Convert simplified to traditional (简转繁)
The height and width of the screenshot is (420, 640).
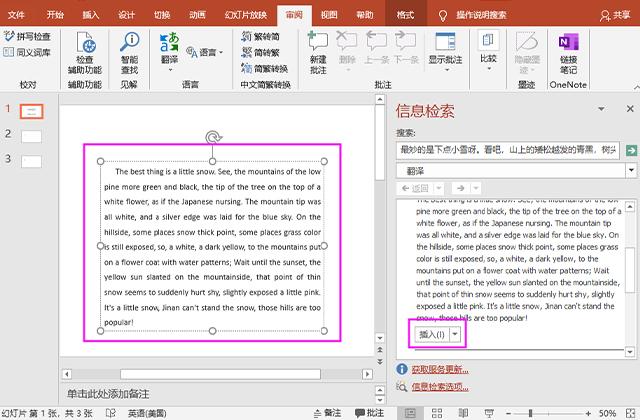coord(260,52)
